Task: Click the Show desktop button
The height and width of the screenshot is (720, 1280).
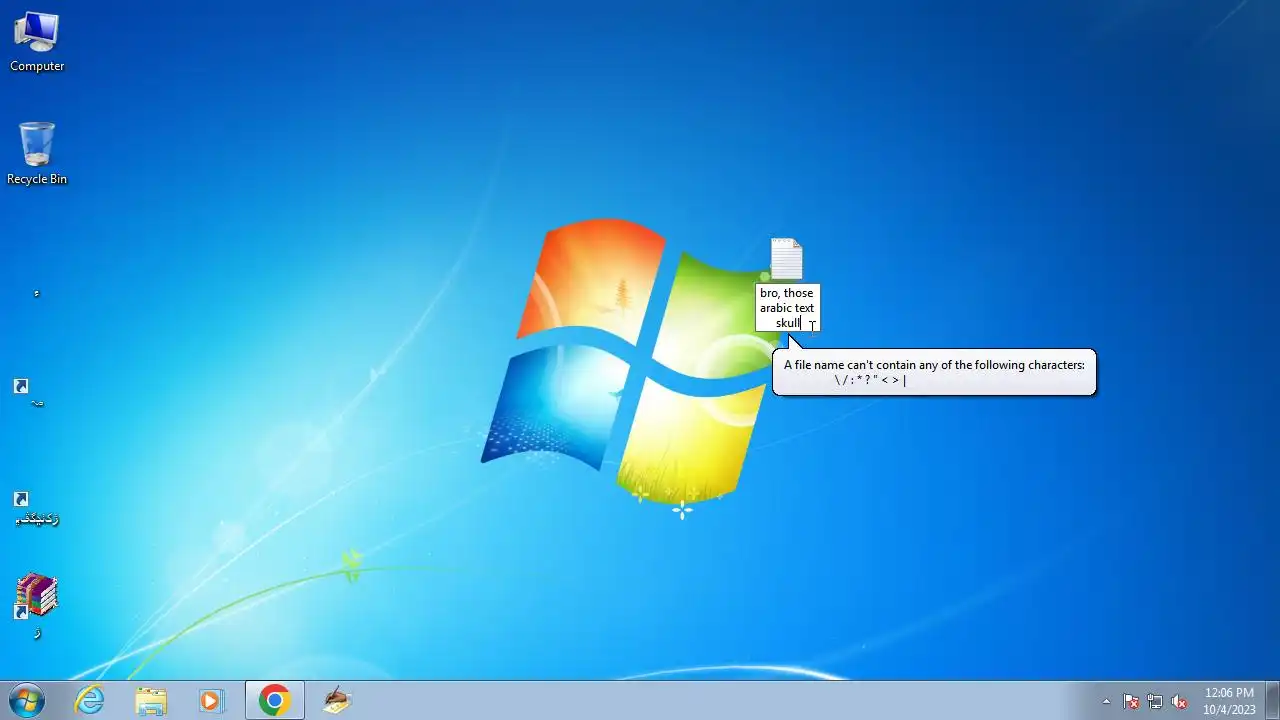Action: (1272, 700)
